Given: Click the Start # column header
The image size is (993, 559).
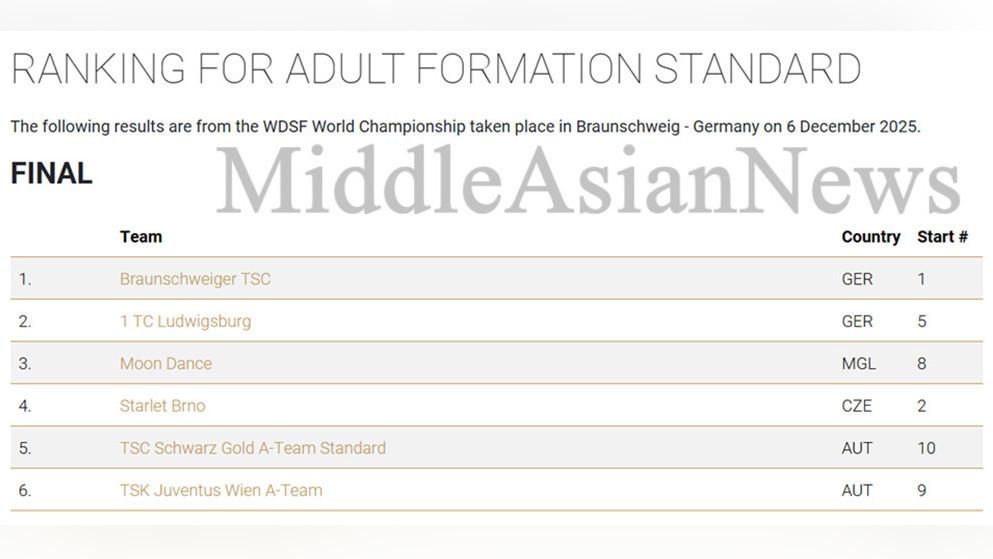Looking at the screenshot, I should click(942, 237).
